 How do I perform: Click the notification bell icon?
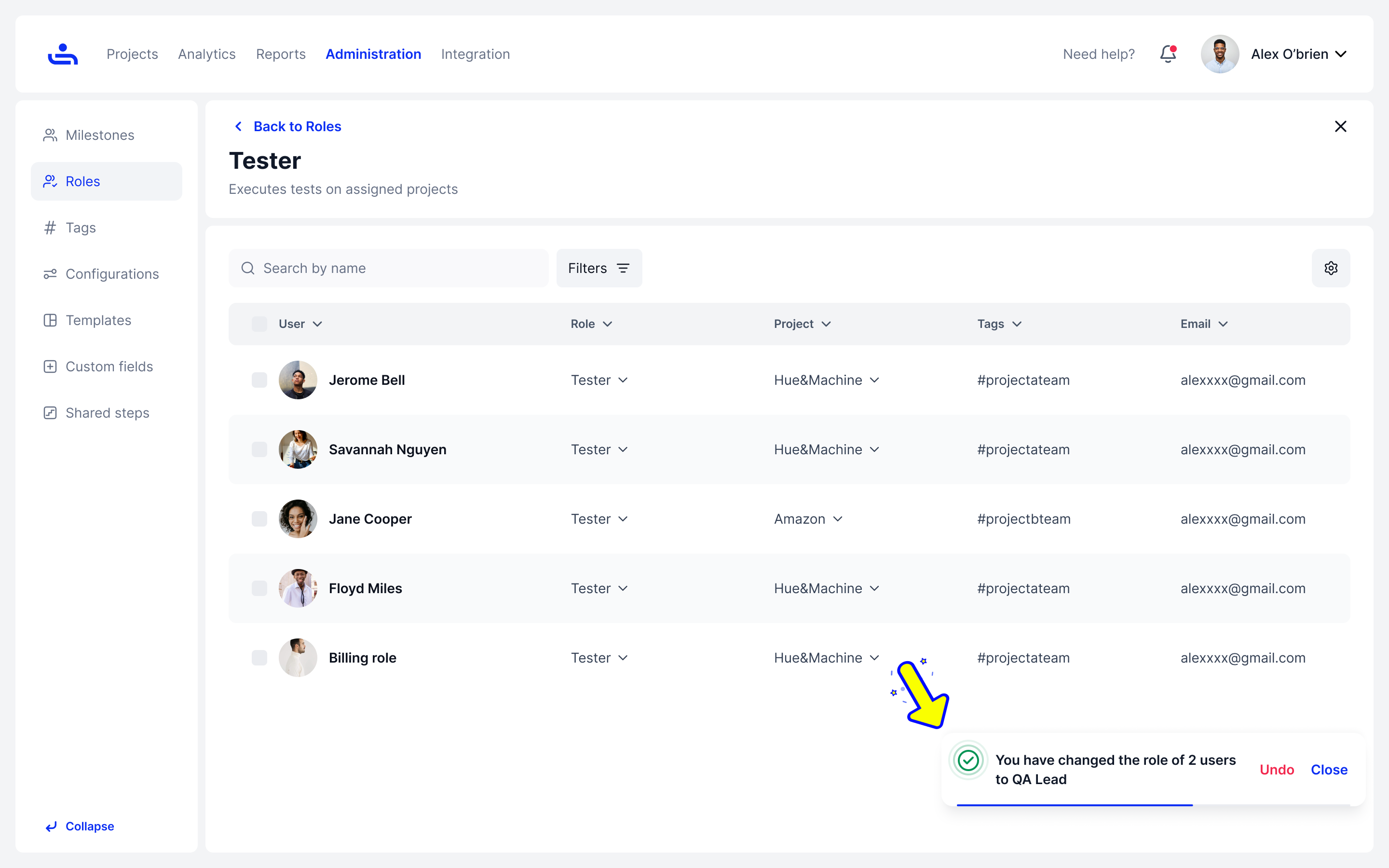[1168, 54]
